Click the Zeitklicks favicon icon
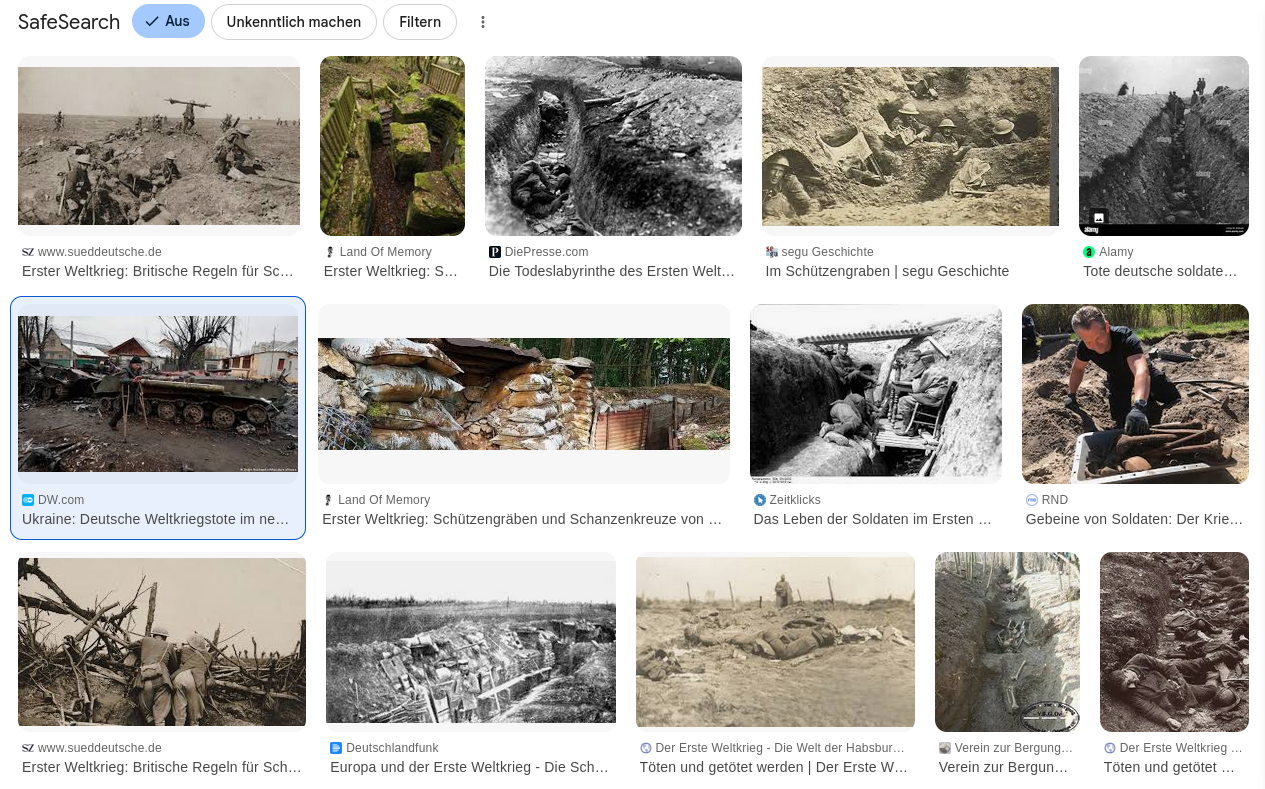This screenshot has width=1265, height=789. [x=759, y=500]
